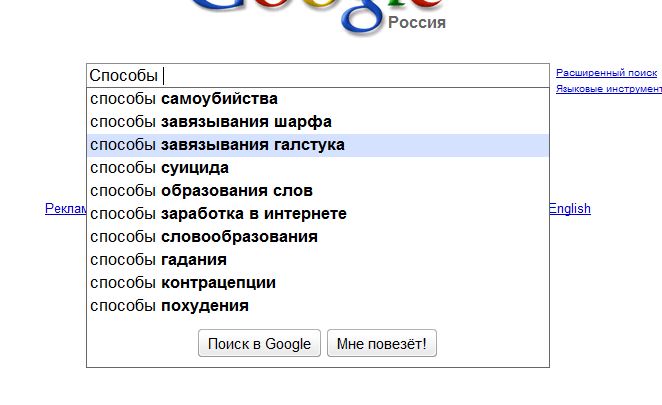This screenshot has width=662, height=405.
Task: Switch to the English version link
Action: [569, 209]
